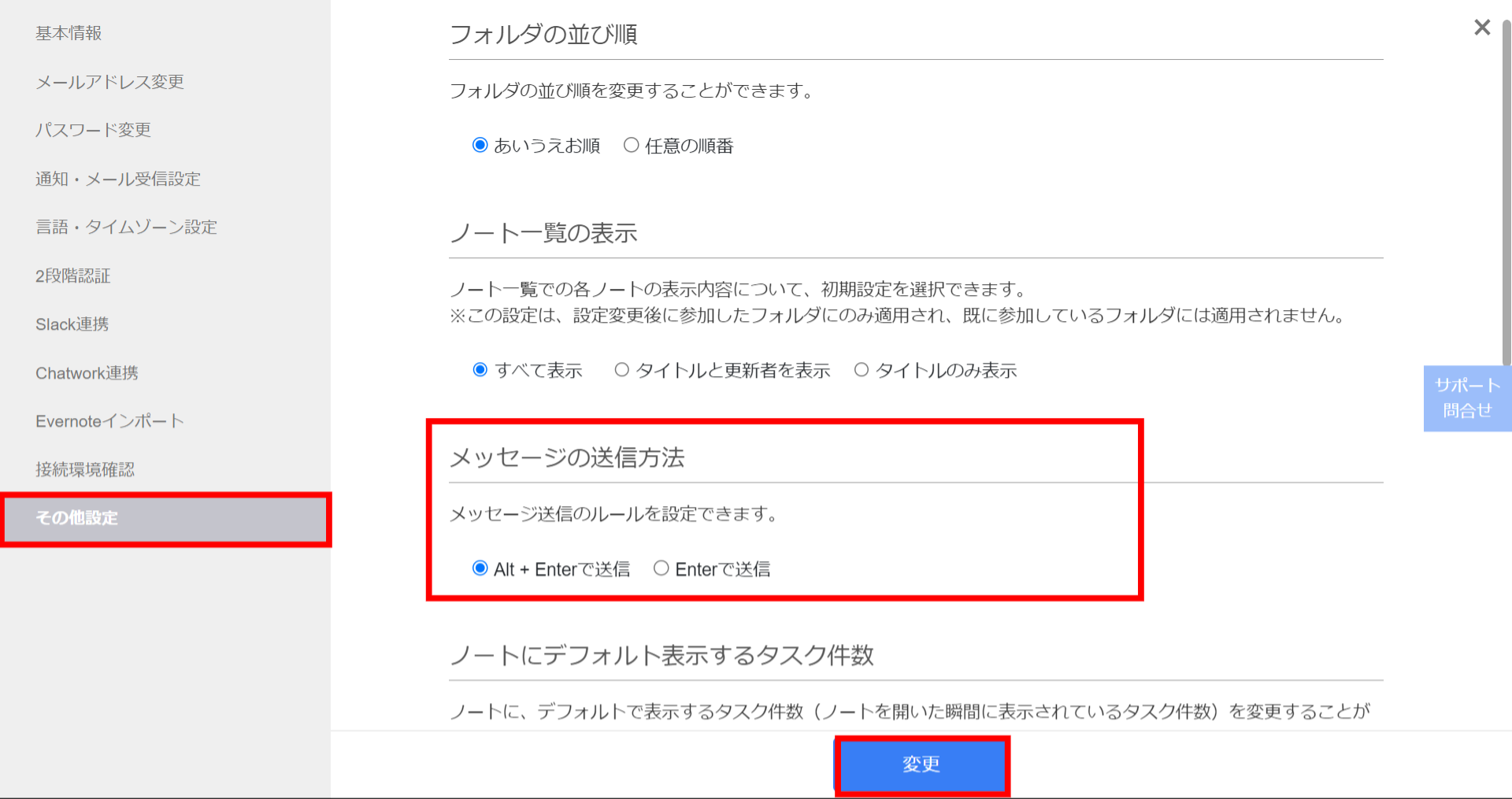Viewport: 1512px width, 799px height.
Task: Start the Evernoteインポート import
Action: (109, 420)
